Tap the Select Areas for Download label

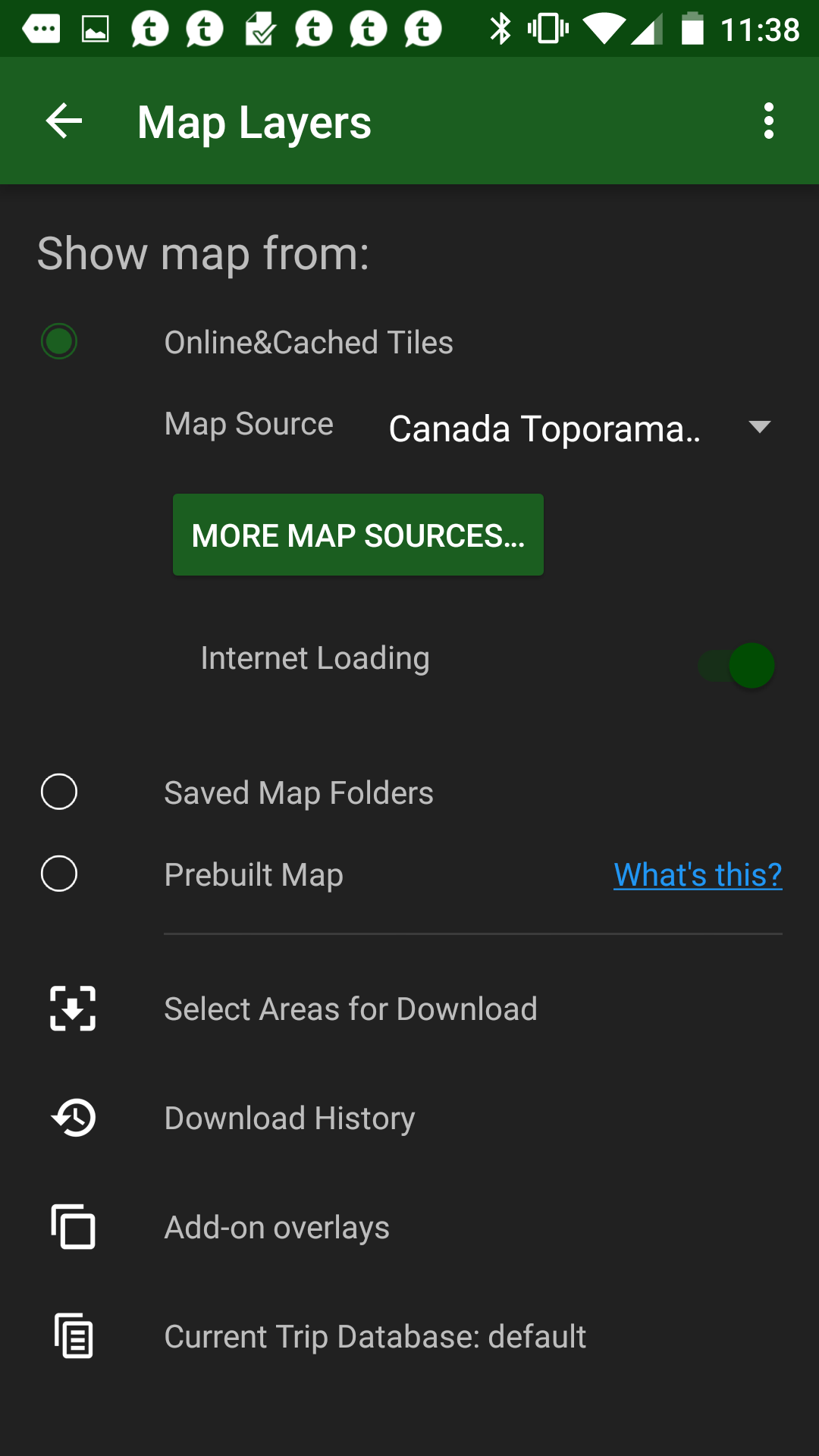(x=350, y=1009)
